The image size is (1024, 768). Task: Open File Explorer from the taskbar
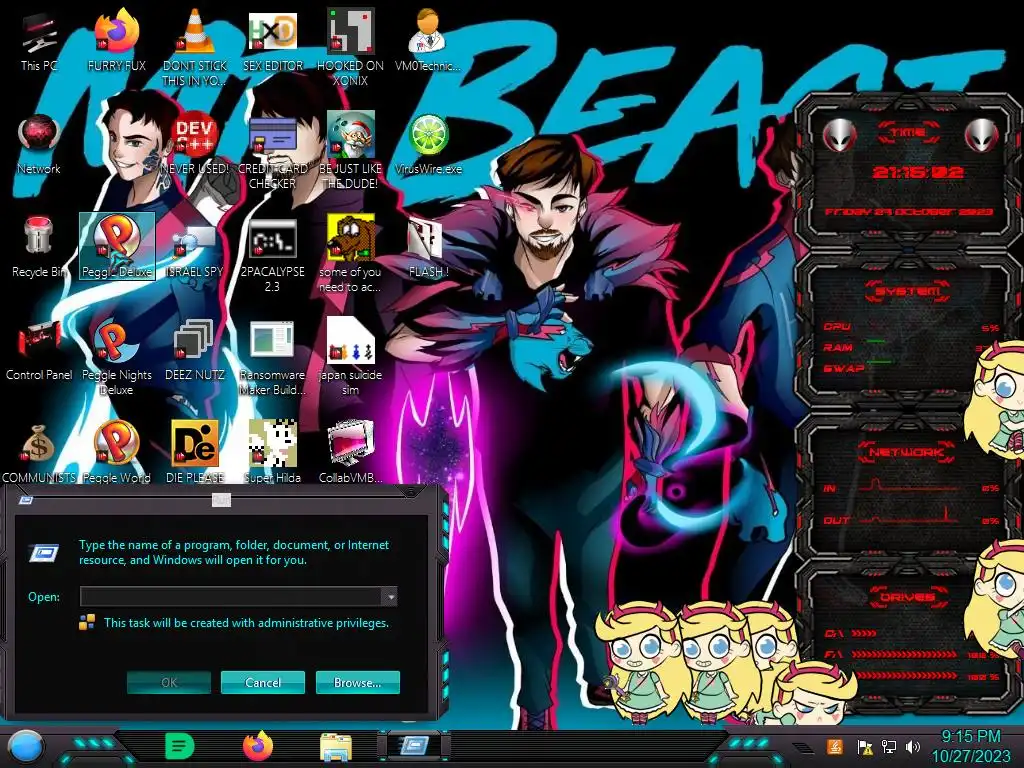pyautogui.click(x=336, y=746)
